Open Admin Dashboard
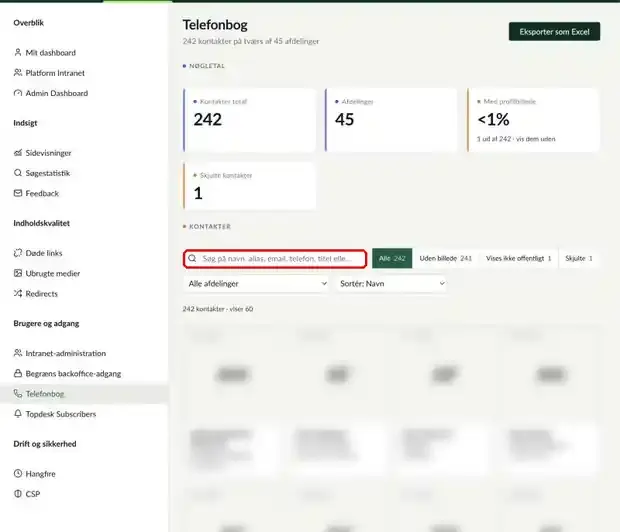The width and height of the screenshot is (620, 532). point(57,93)
